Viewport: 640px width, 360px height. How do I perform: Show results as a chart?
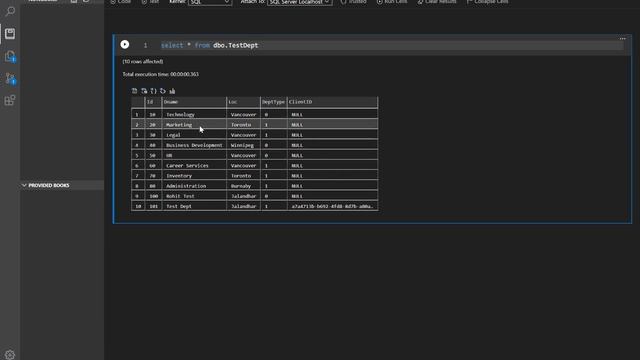coord(172,91)
